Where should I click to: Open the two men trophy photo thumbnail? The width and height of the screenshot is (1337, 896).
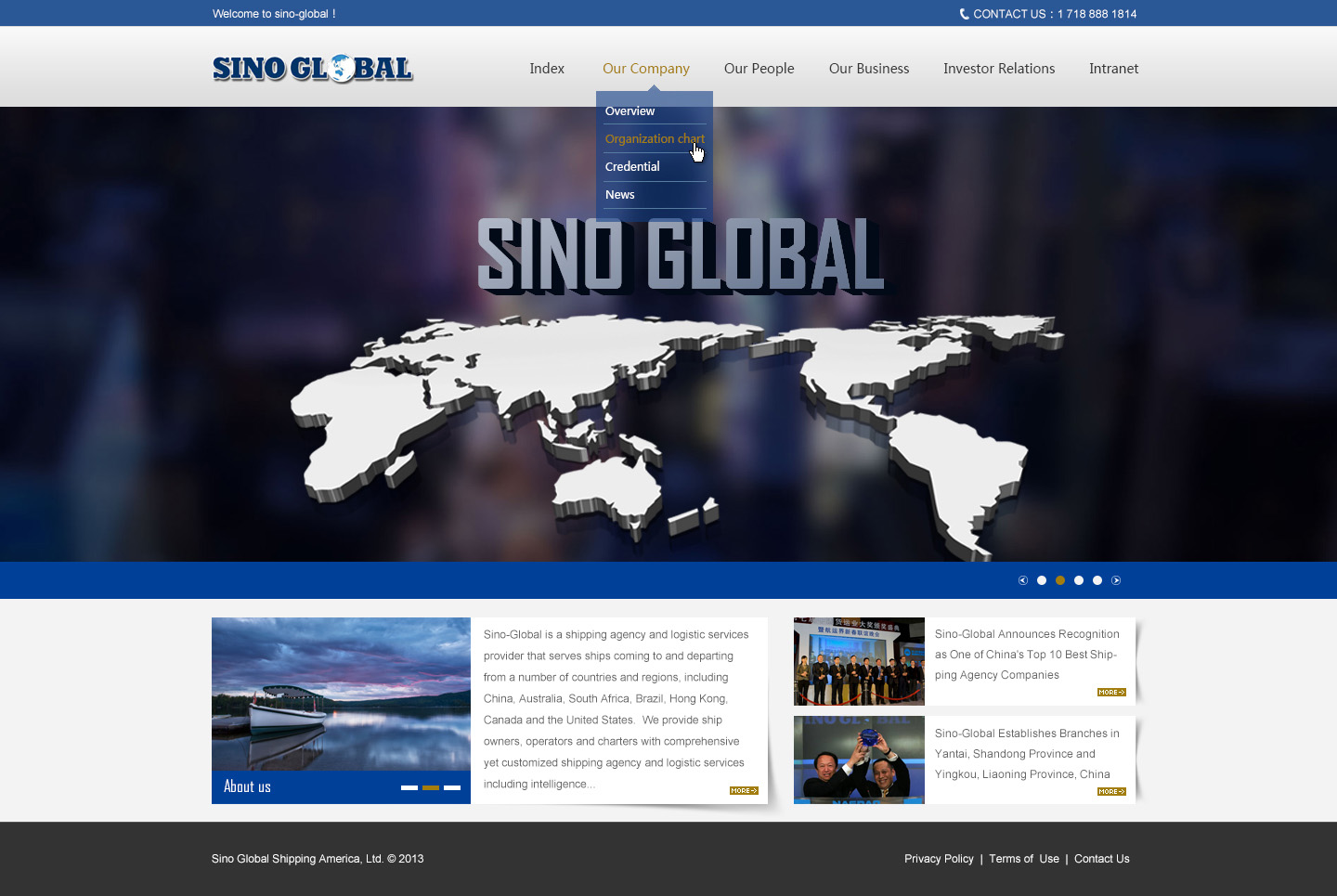pyautogui.click(x=859, y=760)
